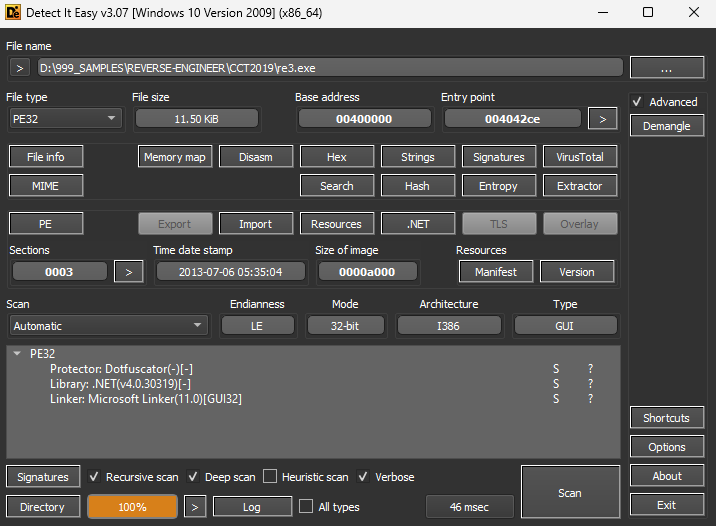Screen dimensions: 716x526
Task: Open sections list with arrow button
Action: coord(128,272)
